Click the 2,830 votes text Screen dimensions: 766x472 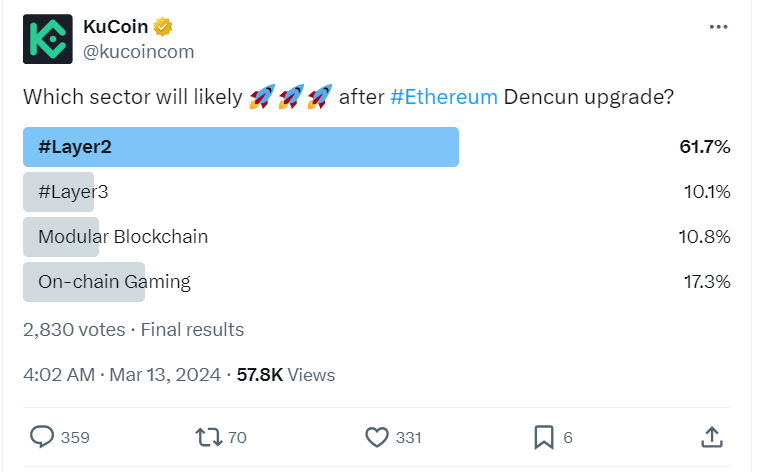74,329
